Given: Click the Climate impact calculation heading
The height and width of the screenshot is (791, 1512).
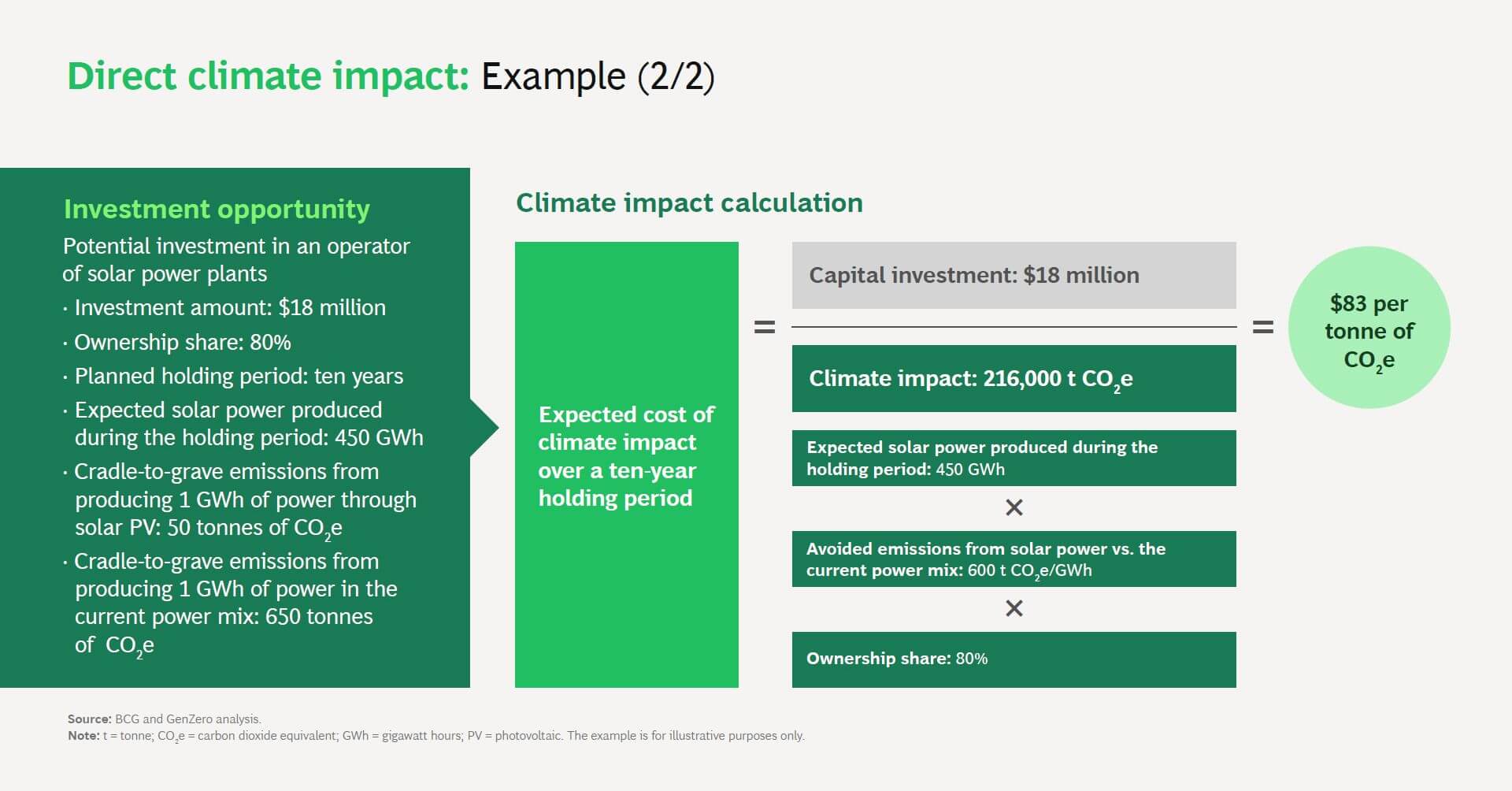Looking at the screenshot, I should [x=689, y=202].
